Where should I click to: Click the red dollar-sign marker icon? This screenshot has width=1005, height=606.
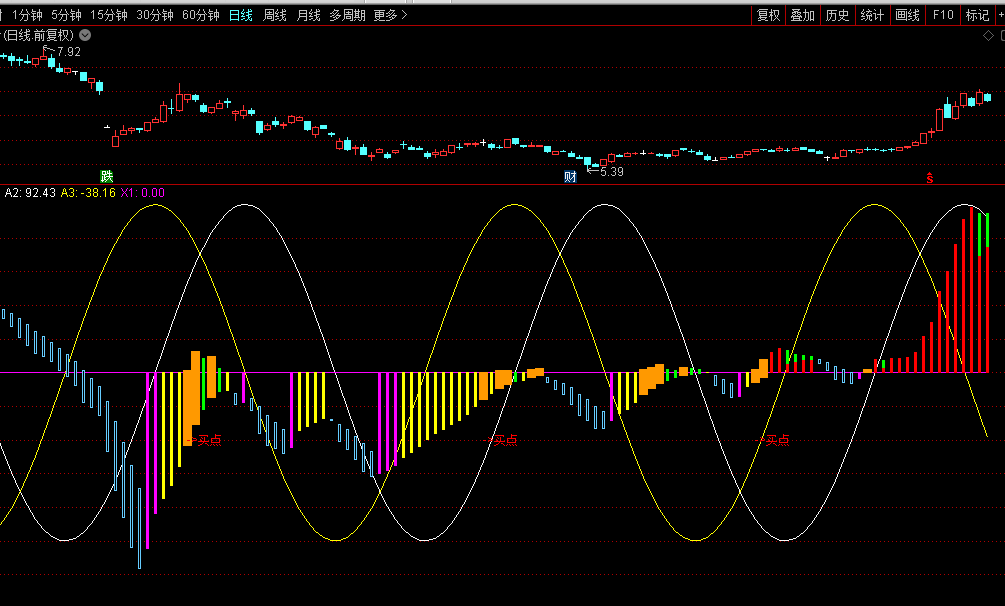pos(930,178)
